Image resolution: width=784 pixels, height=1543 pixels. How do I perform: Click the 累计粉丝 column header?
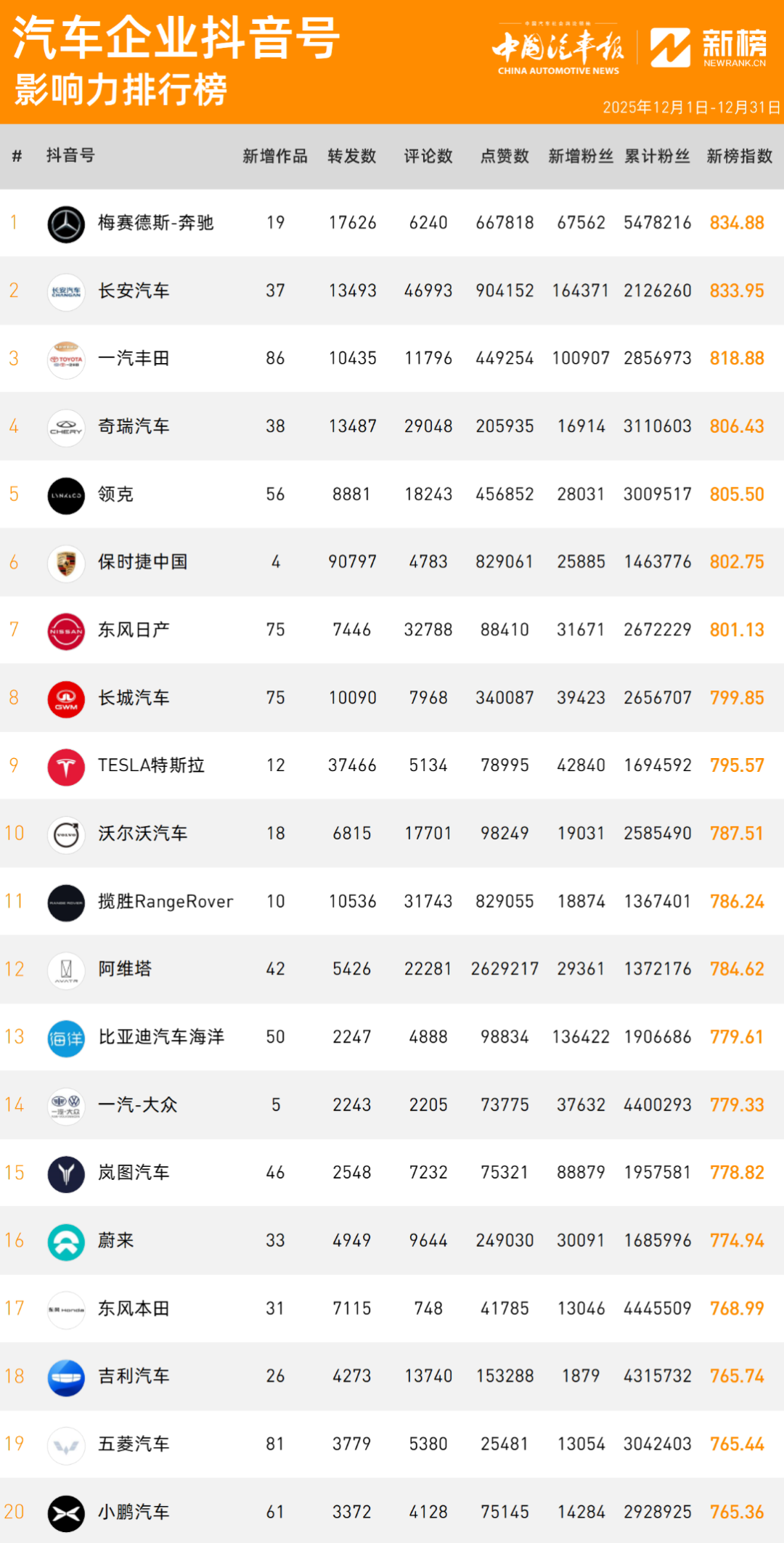coord(657,156)
